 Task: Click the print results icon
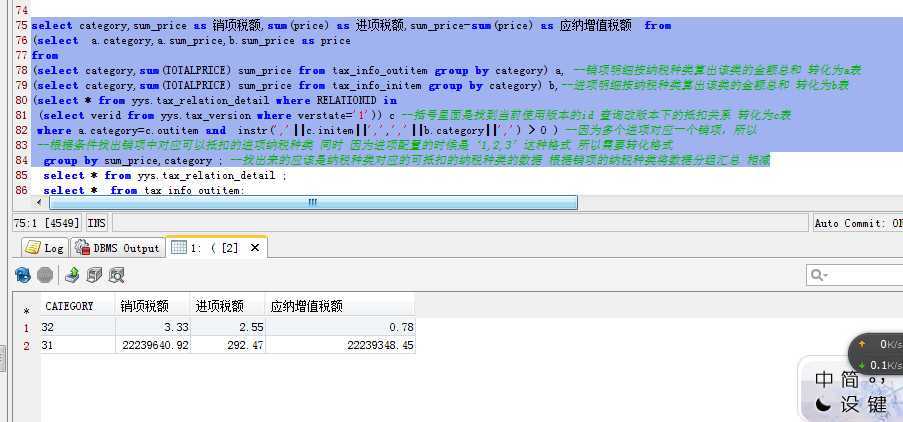94,276
